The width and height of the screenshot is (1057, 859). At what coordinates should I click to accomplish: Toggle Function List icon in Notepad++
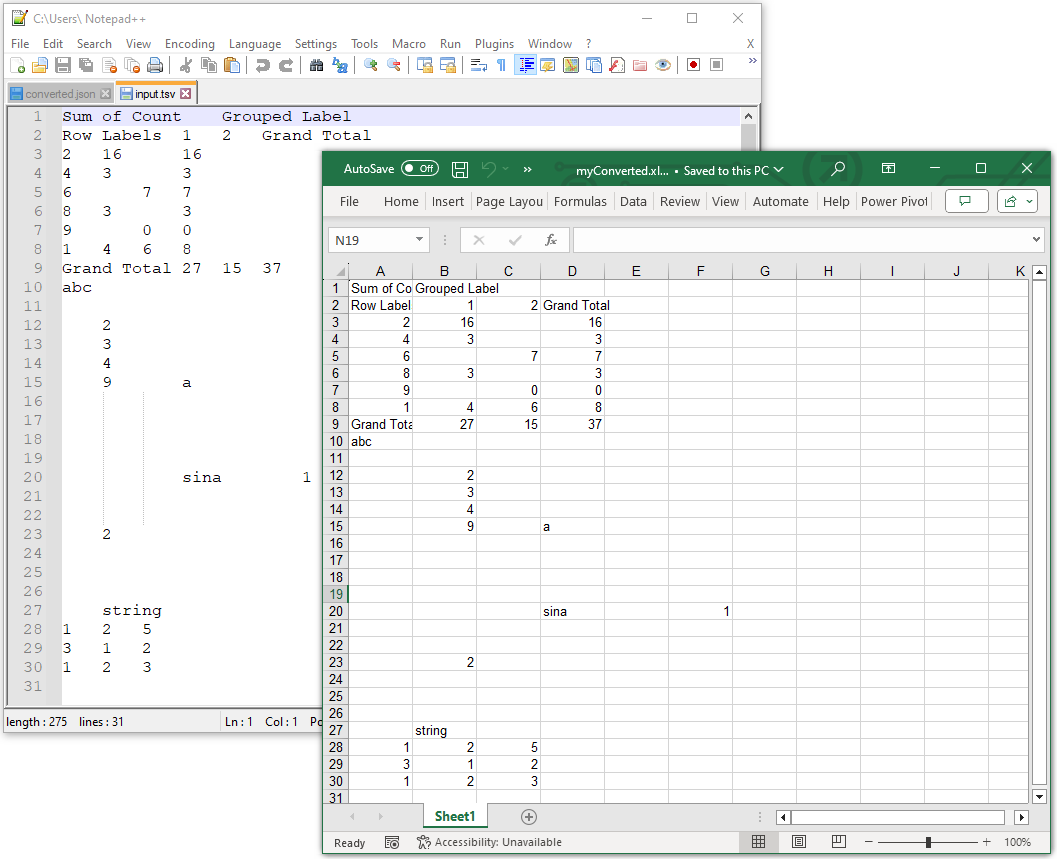(617, 65)
